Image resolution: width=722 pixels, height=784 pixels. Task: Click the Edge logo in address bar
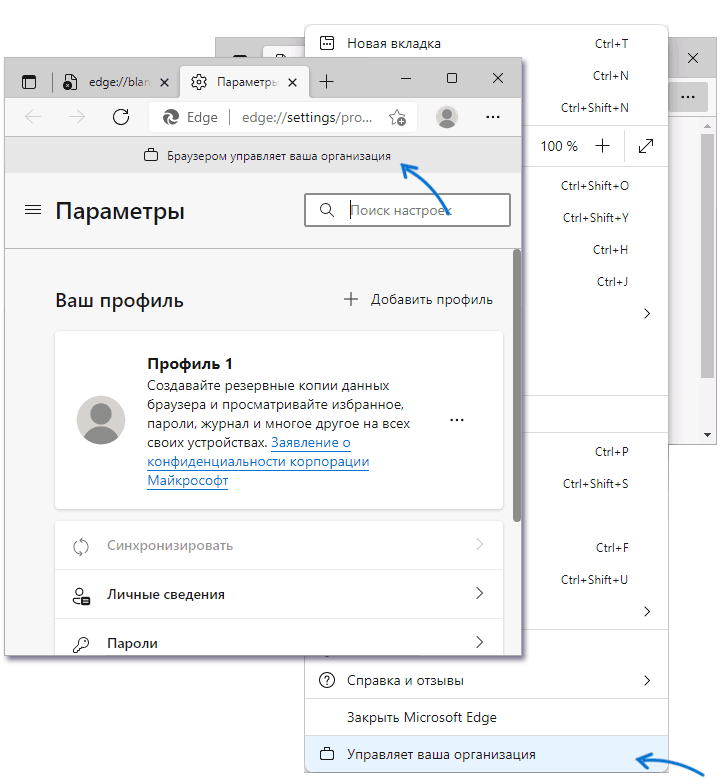170,117
